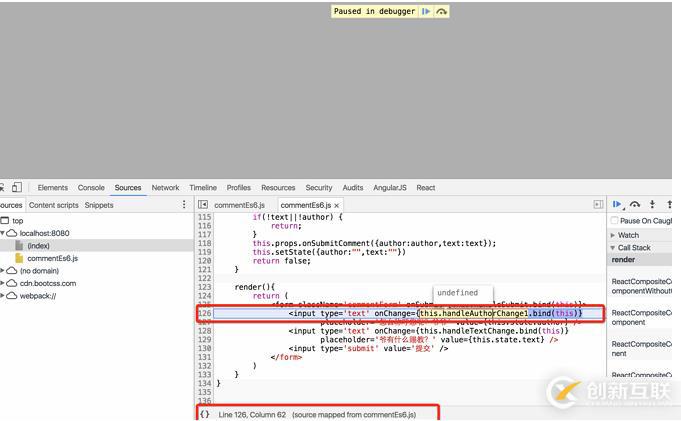681x421 pixels.
Task: Click line number 126 in gutter
Action: [x=204, y=313]
